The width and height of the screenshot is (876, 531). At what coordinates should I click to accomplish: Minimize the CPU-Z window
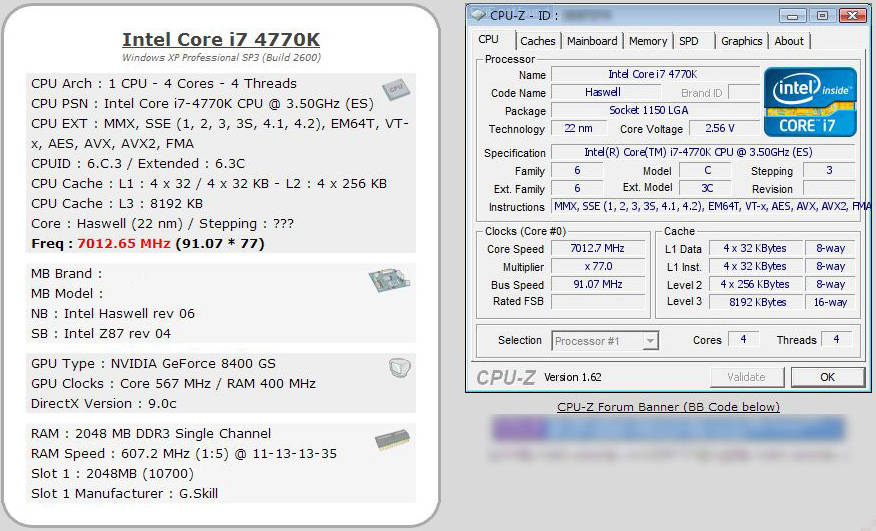[x=792, y=16]
